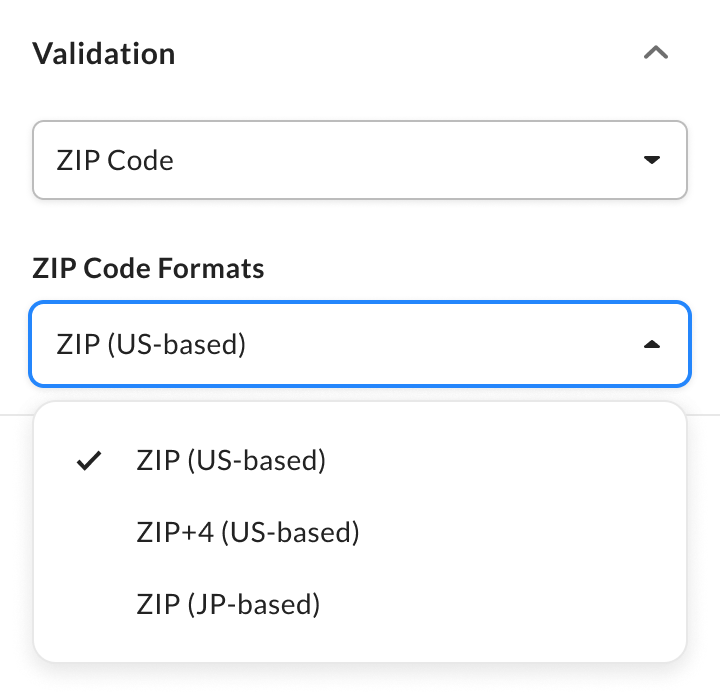This screenshot has width=720, height=696.
Task: Click the ZIP Code Formats label
Action: (x=148, y=268)
